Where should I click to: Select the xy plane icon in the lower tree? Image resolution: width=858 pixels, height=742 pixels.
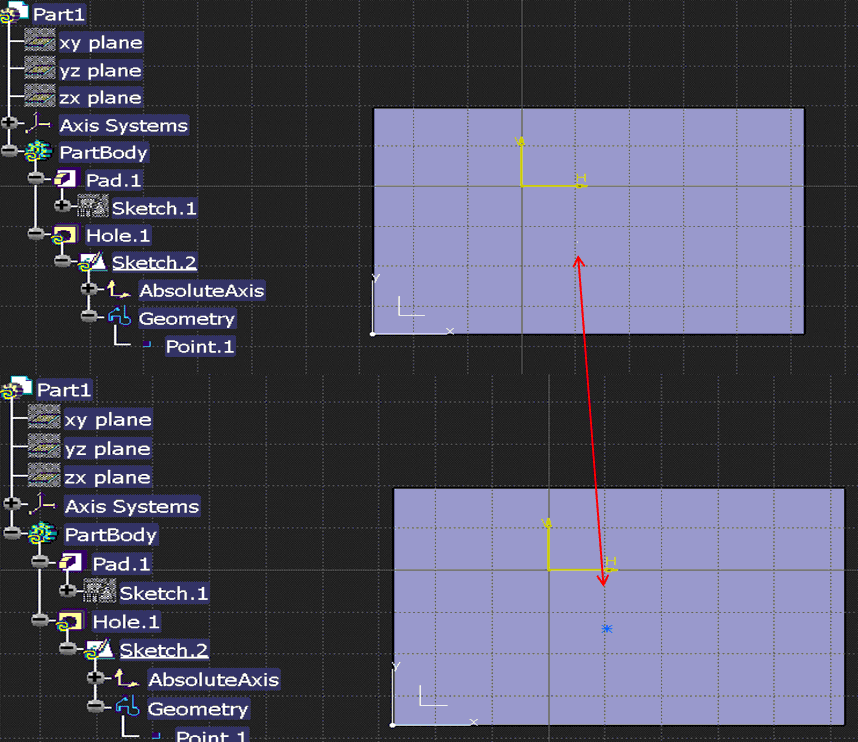tap(44, 417)
